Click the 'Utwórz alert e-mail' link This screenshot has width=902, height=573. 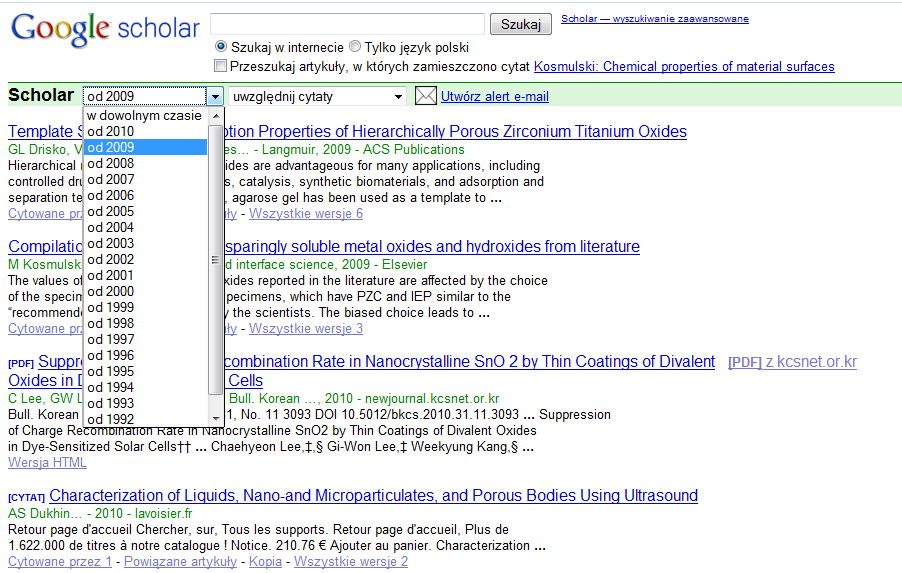495,97
